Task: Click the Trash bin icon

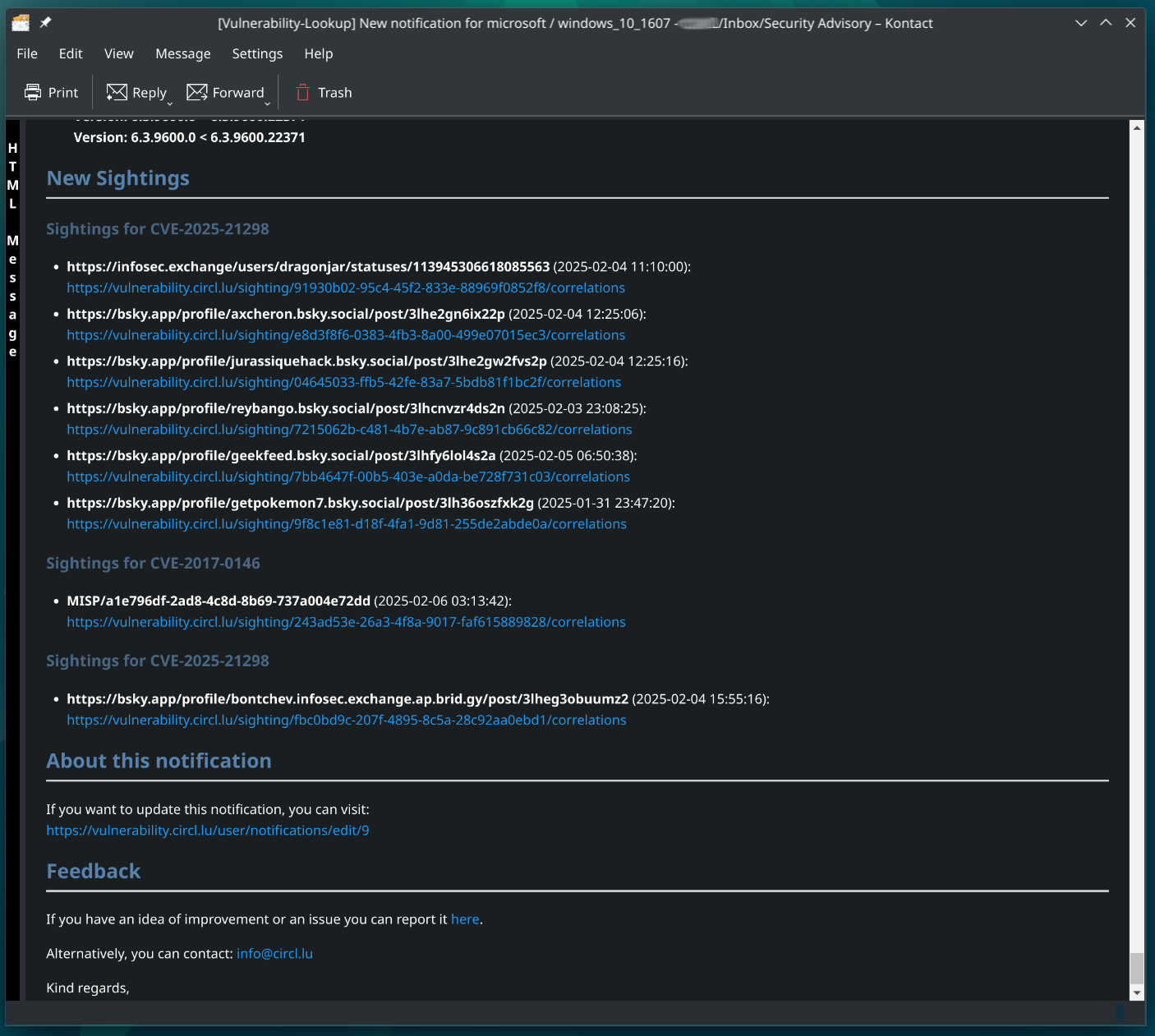Action: pos(302,92)
